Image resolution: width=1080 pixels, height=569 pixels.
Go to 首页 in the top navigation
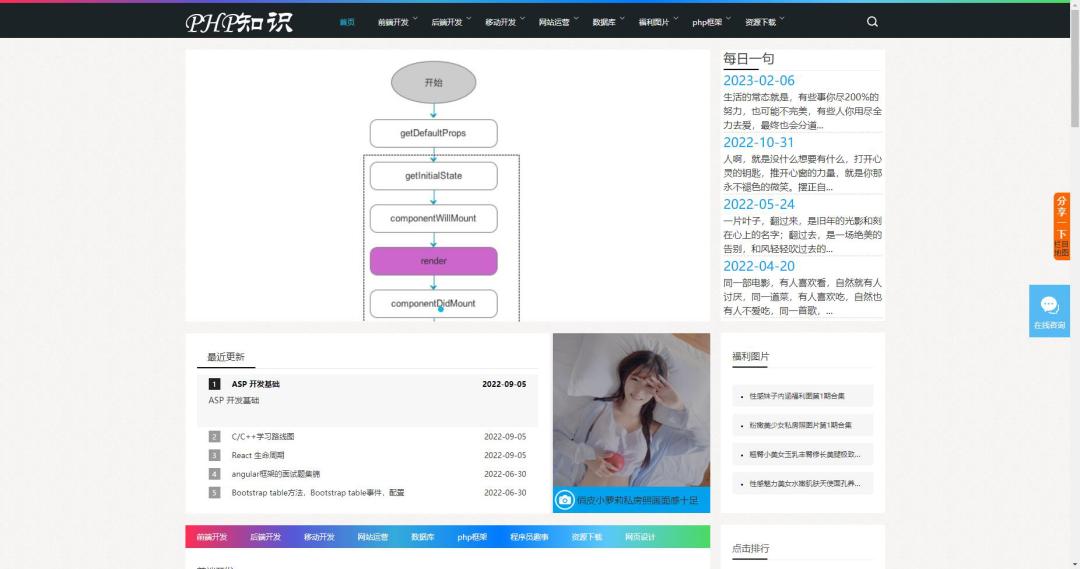tap(347, 22)
